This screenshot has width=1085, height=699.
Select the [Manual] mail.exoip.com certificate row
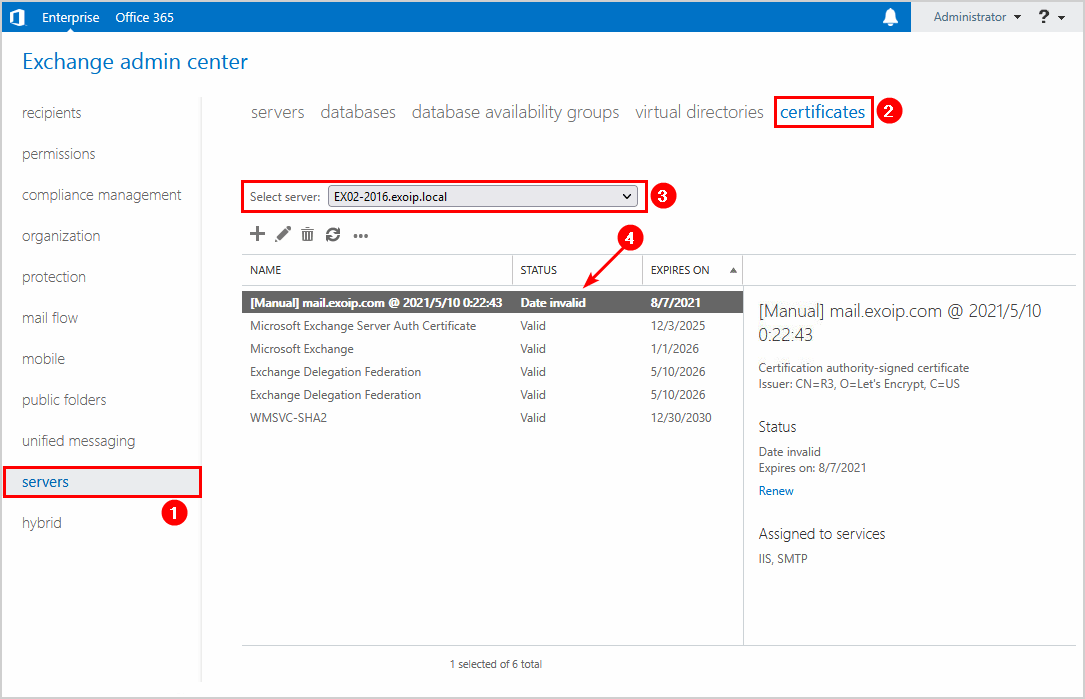pyautogui.click(x=492, y=302)
